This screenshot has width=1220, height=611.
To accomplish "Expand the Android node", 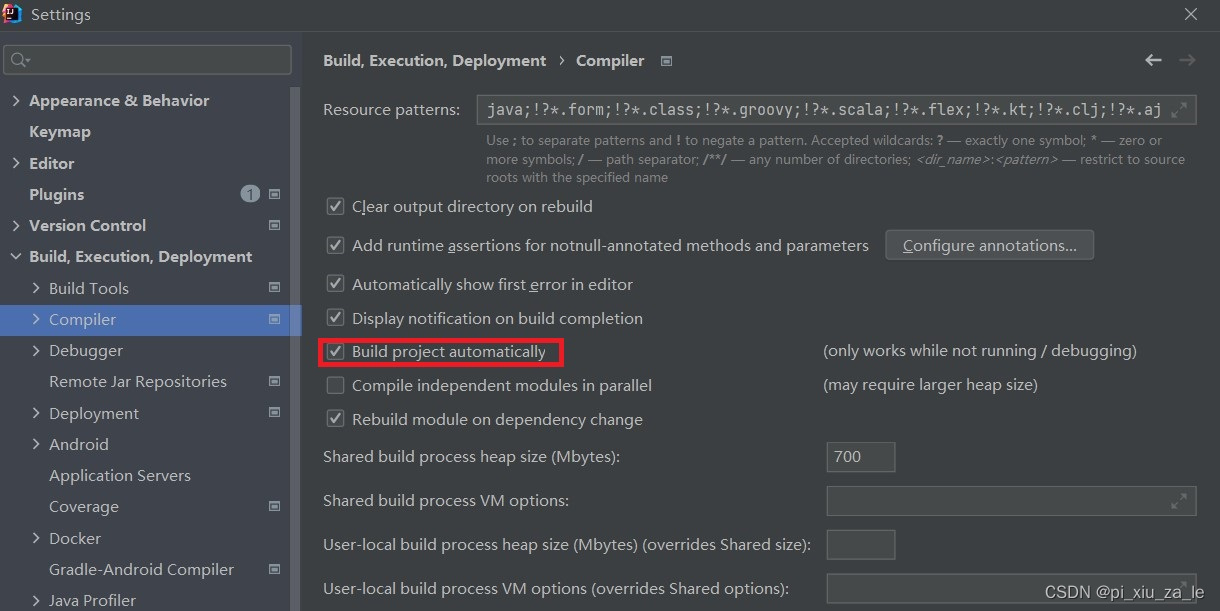I will pos(36,445).
